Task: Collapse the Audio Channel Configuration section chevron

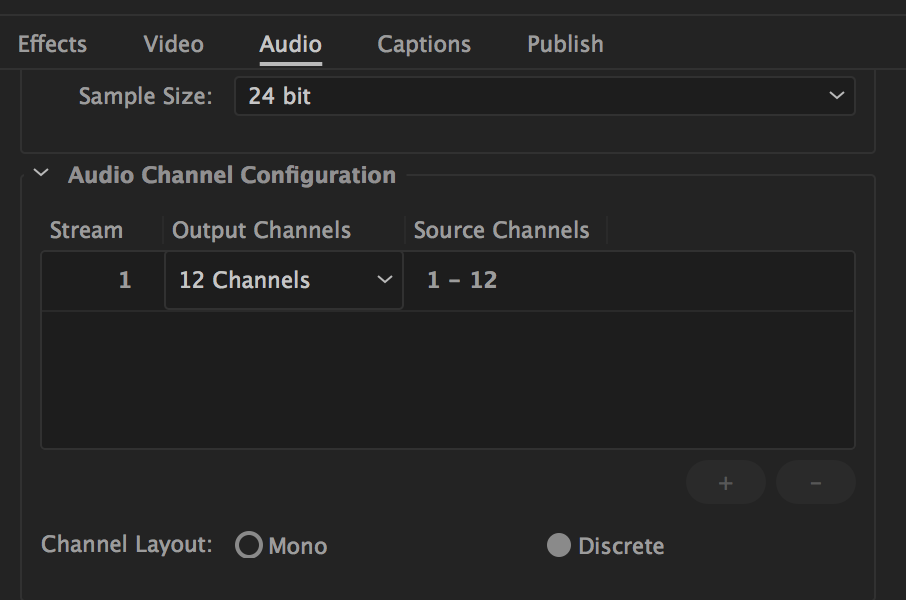Action: tap(41, 173)
